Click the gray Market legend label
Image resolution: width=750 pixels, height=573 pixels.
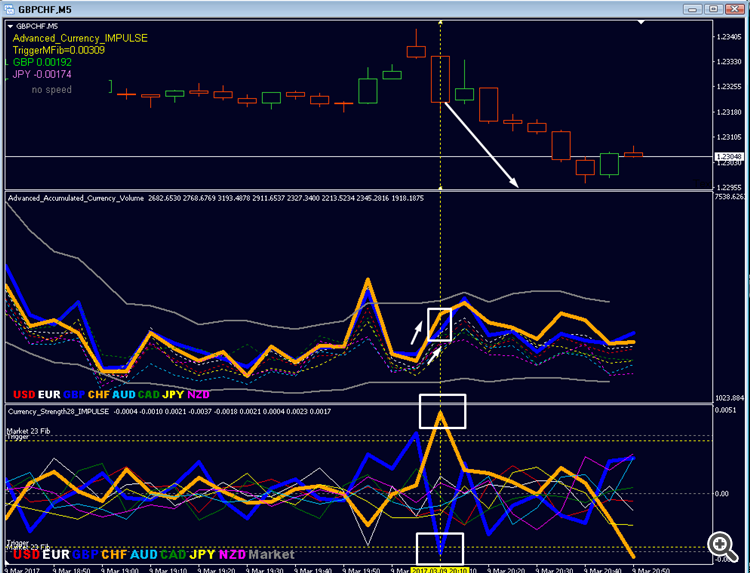271,555
